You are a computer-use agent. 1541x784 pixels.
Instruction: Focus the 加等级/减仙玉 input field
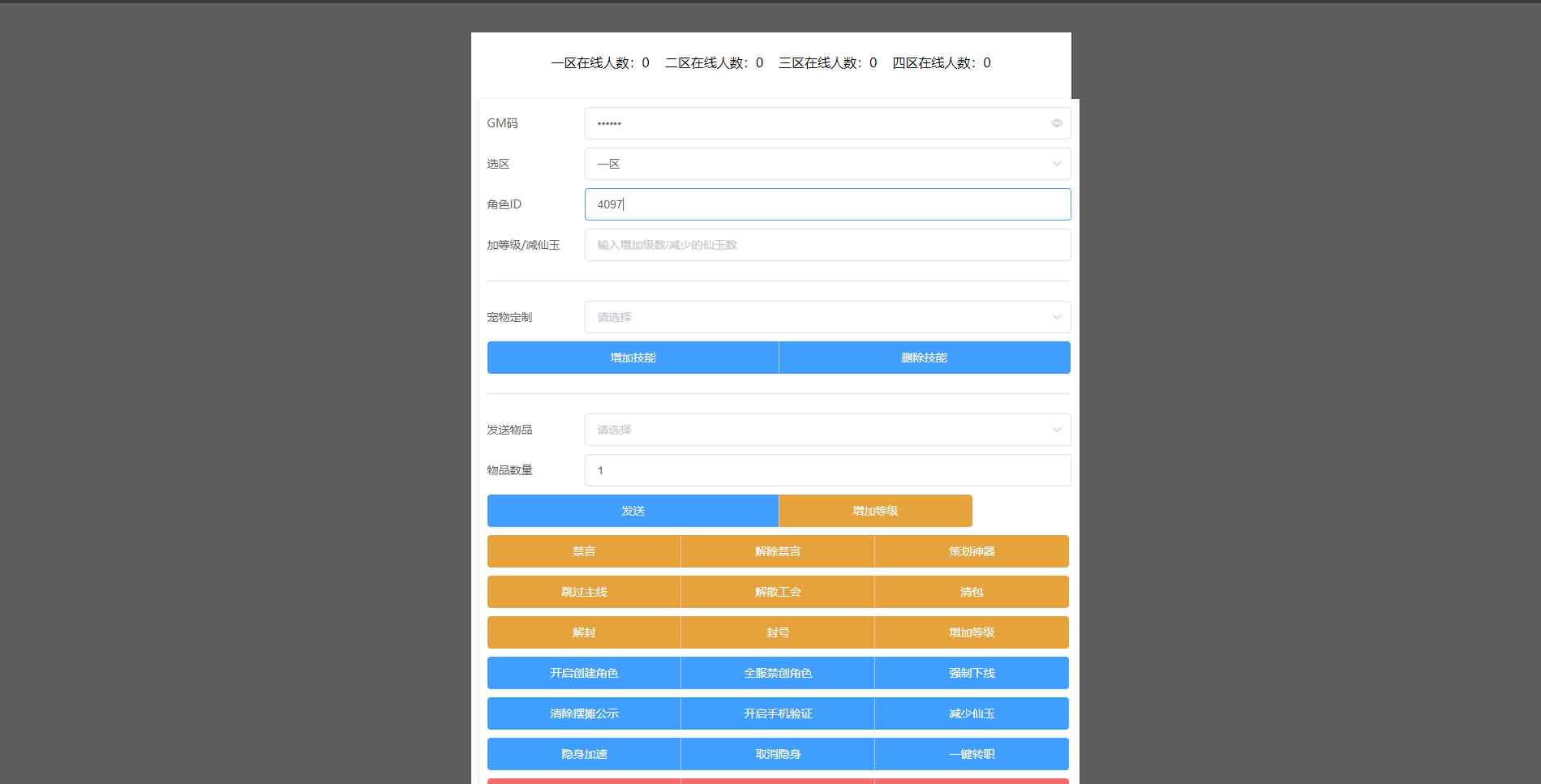tap(826, 245)
